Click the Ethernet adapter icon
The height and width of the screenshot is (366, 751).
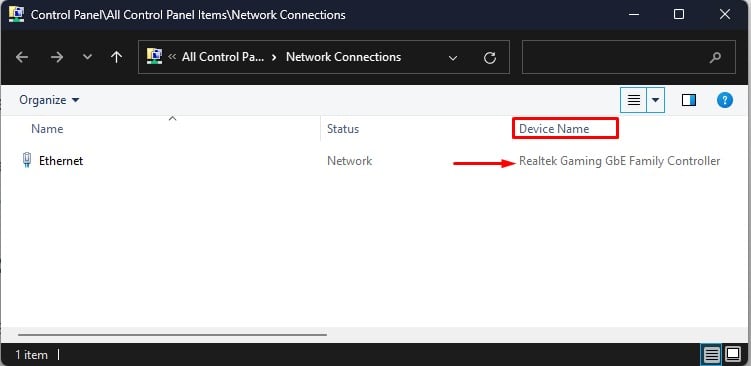click(27, 160)
